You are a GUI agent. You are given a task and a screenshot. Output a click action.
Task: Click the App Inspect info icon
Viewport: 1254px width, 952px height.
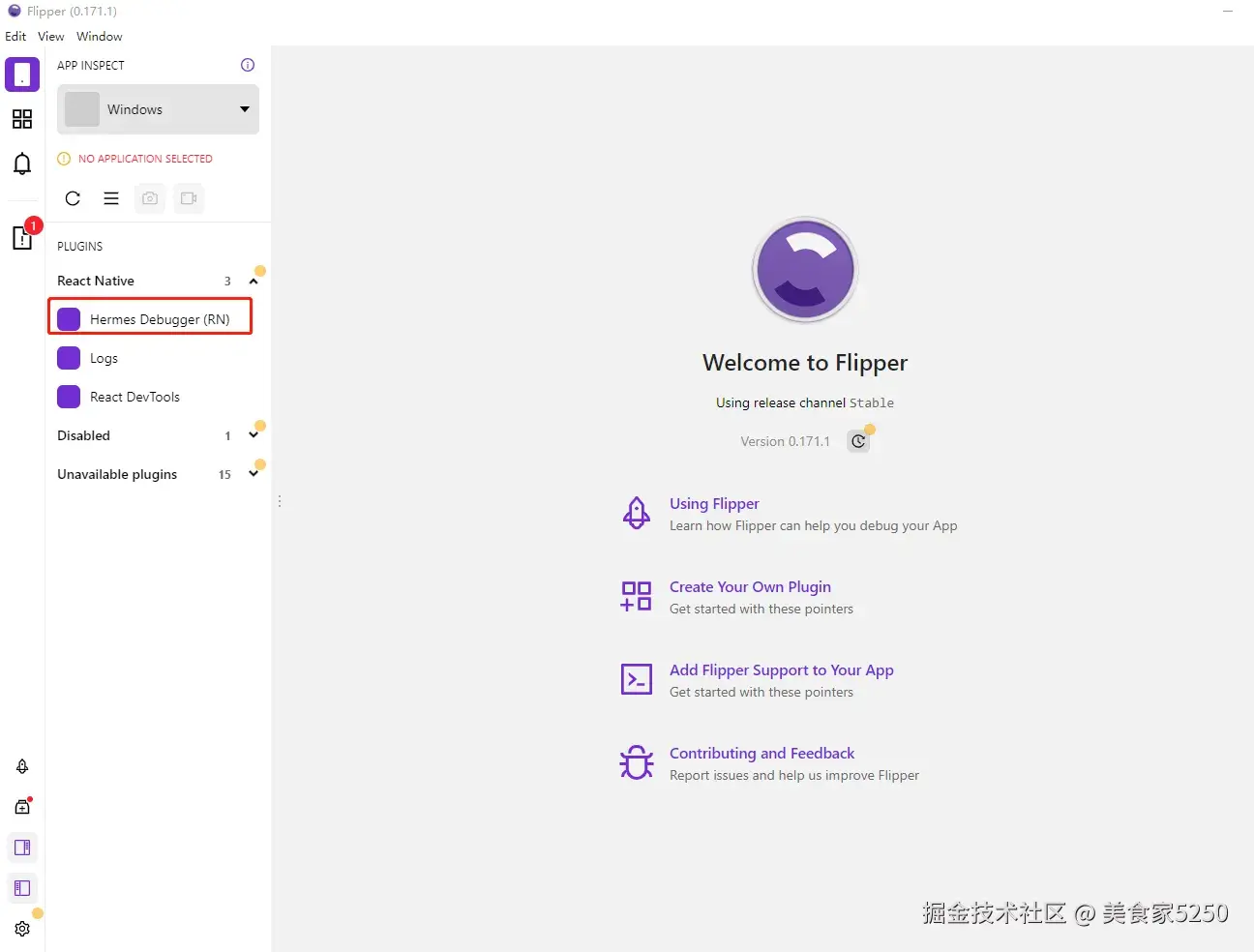coord(248,65)
